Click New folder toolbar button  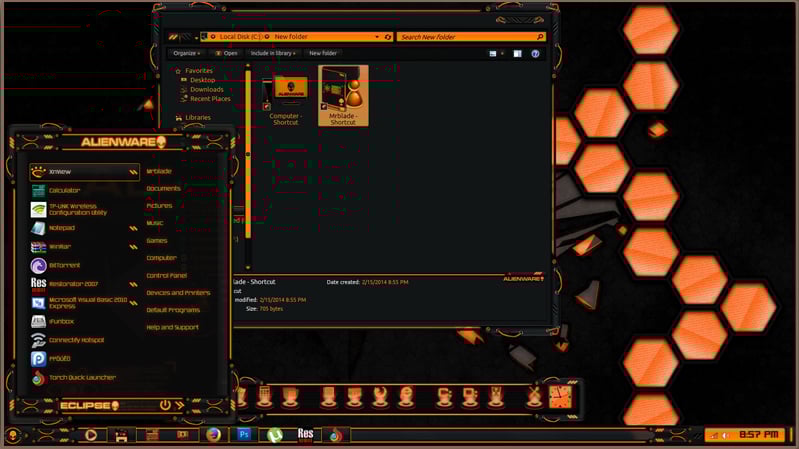[323, 53]
